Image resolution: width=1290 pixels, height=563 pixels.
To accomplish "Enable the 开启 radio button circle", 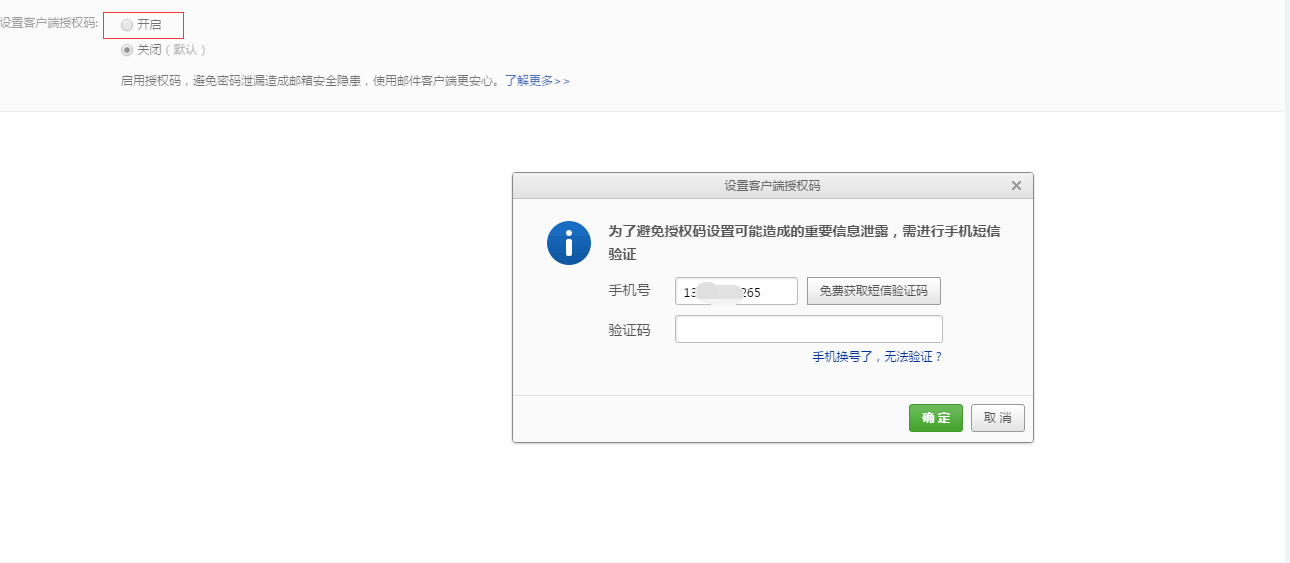I will coord(127,24).
